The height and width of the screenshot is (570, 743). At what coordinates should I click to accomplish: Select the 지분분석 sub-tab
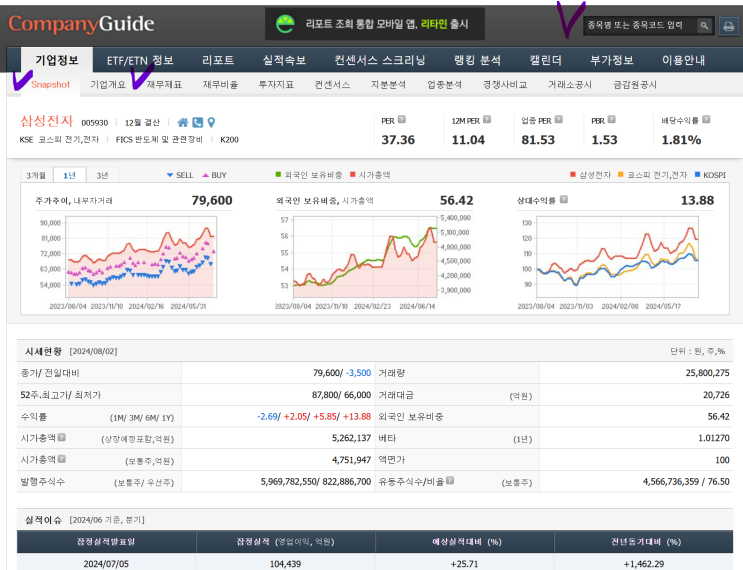coord(388,85)
